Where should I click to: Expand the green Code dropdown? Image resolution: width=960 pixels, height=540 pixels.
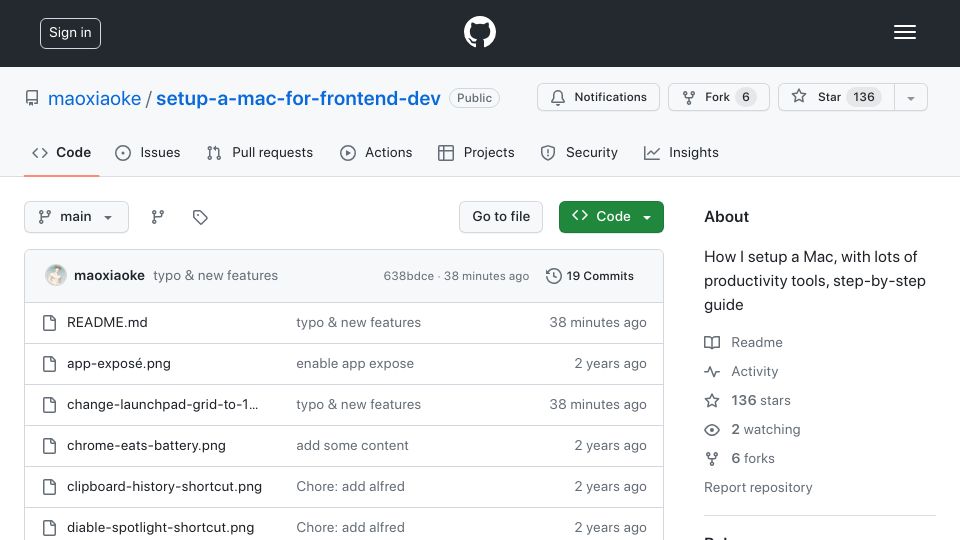click(x=611, y=217)
